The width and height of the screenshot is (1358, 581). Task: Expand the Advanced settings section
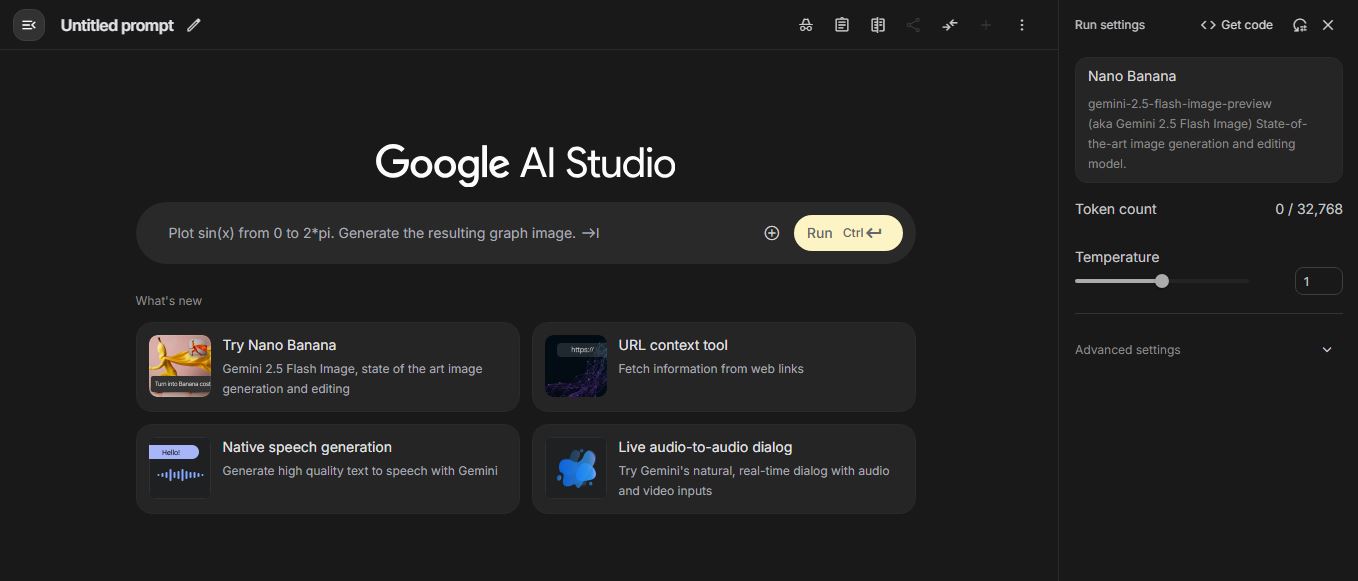tap(1208, 350)
